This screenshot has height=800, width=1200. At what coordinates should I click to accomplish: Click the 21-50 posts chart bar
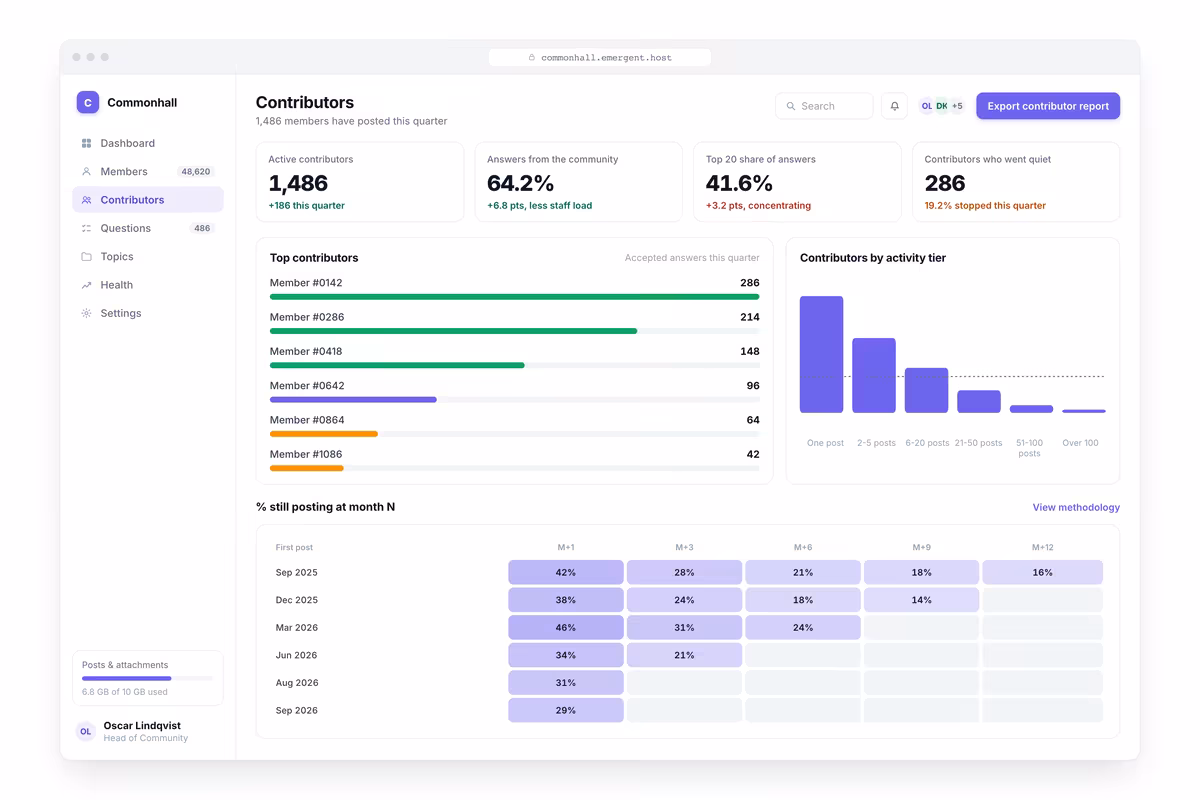979,402
